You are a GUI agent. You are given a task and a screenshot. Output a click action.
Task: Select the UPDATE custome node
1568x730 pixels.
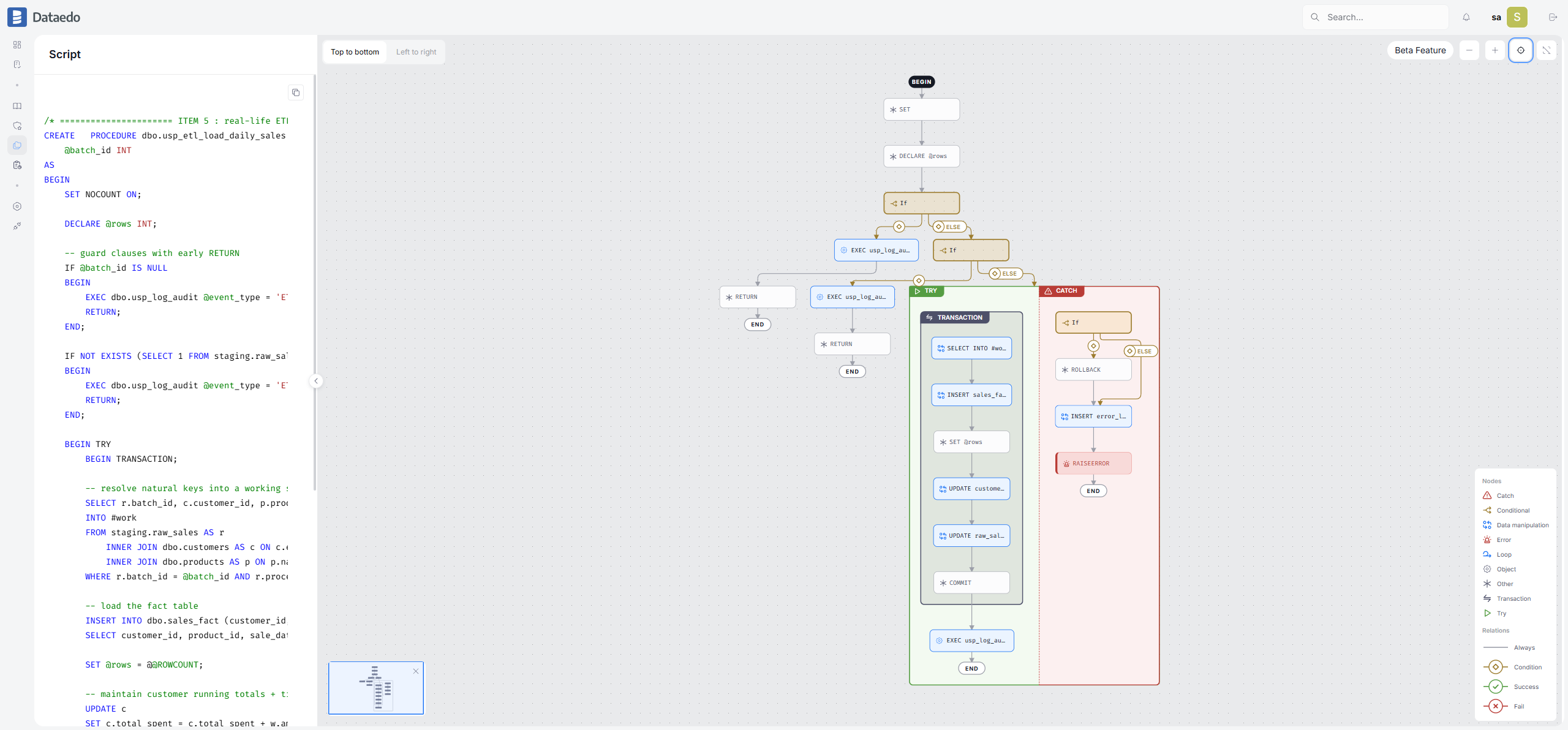tap(971, 489)
